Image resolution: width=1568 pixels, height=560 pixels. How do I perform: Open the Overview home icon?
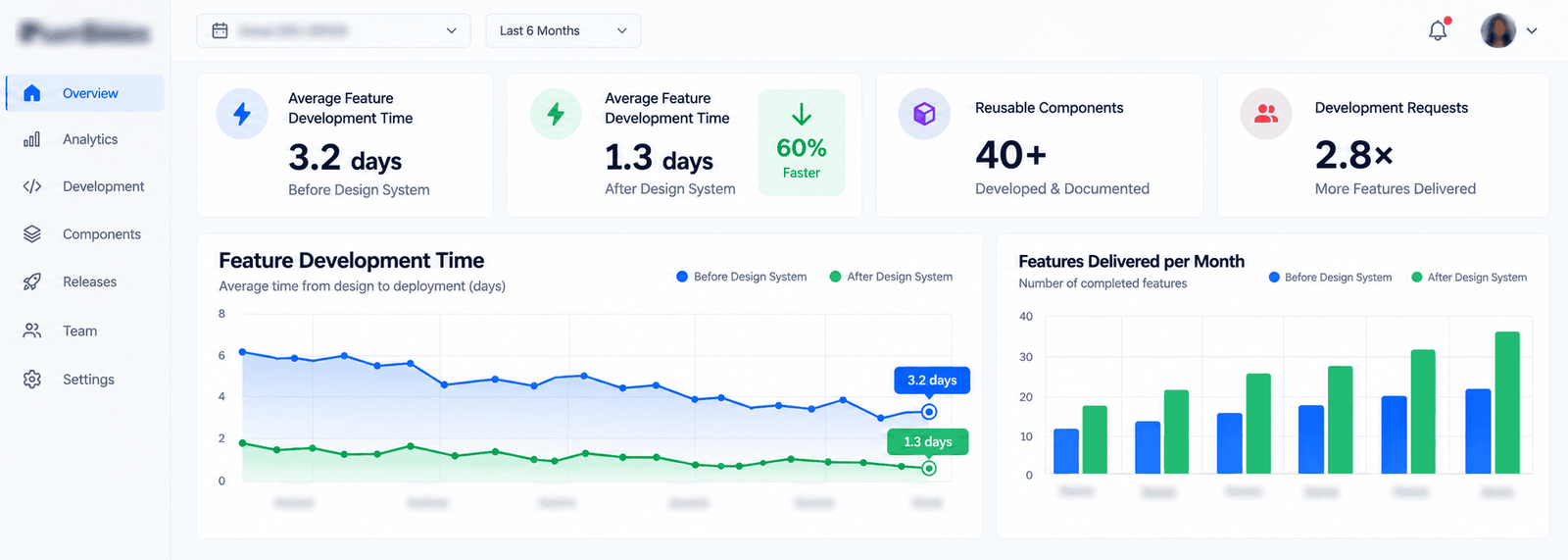pos(32,93)
